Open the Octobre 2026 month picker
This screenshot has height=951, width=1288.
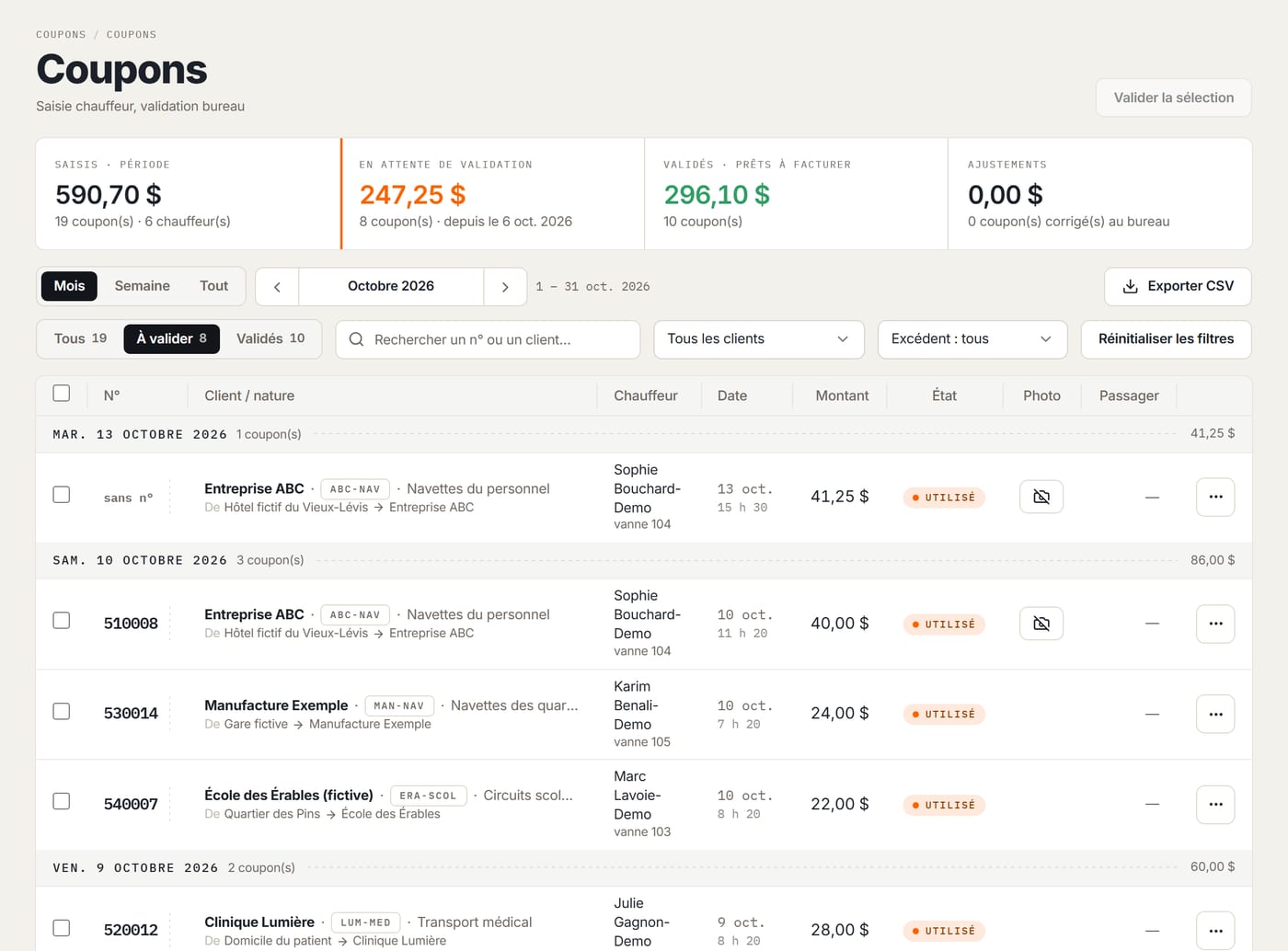click(391, 287)
